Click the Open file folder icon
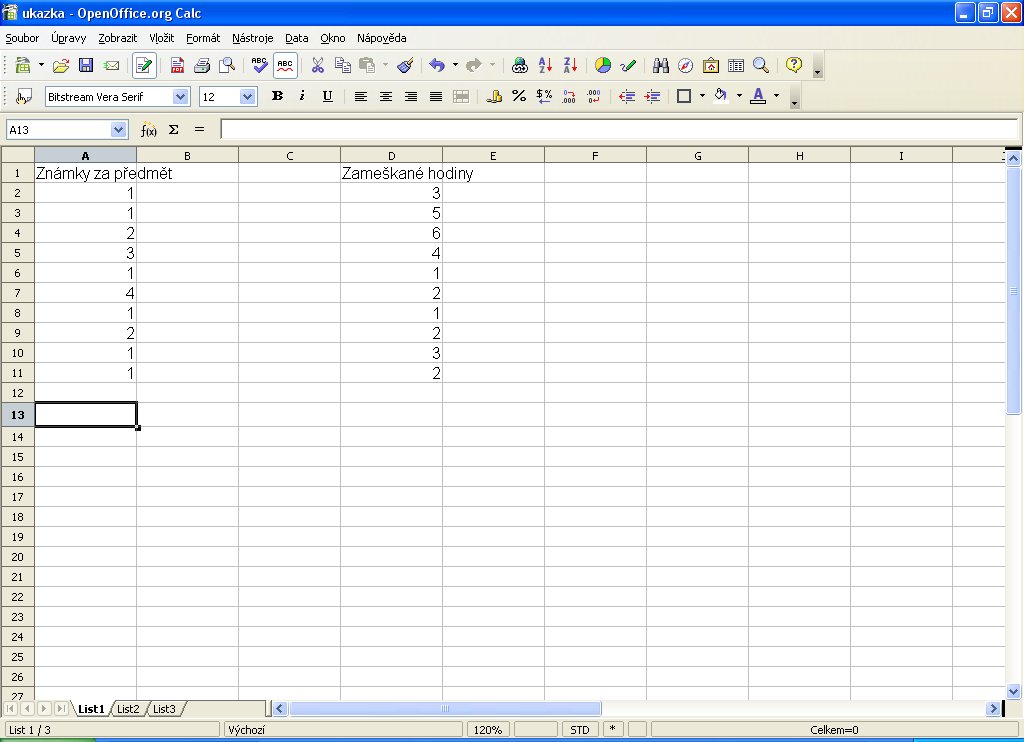The width and height of the screenshot is (1024, 742). point(61,65)
